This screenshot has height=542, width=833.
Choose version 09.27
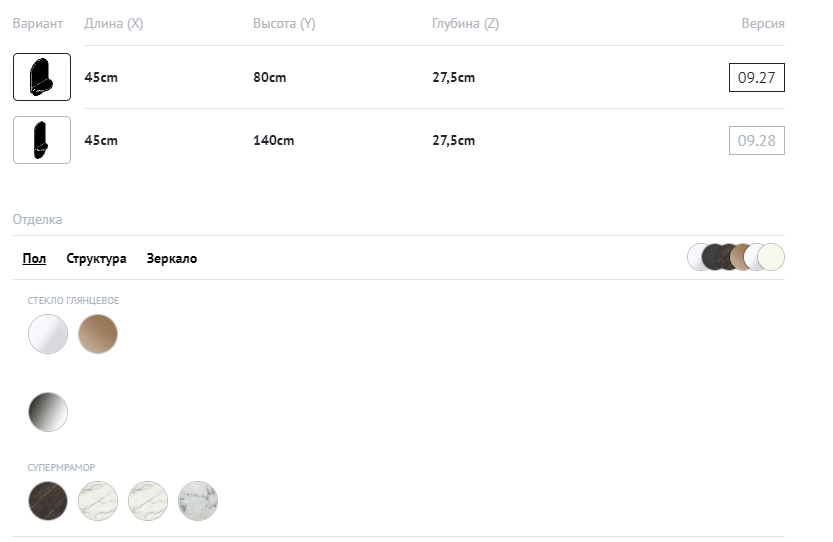click(x=756, y=77)
